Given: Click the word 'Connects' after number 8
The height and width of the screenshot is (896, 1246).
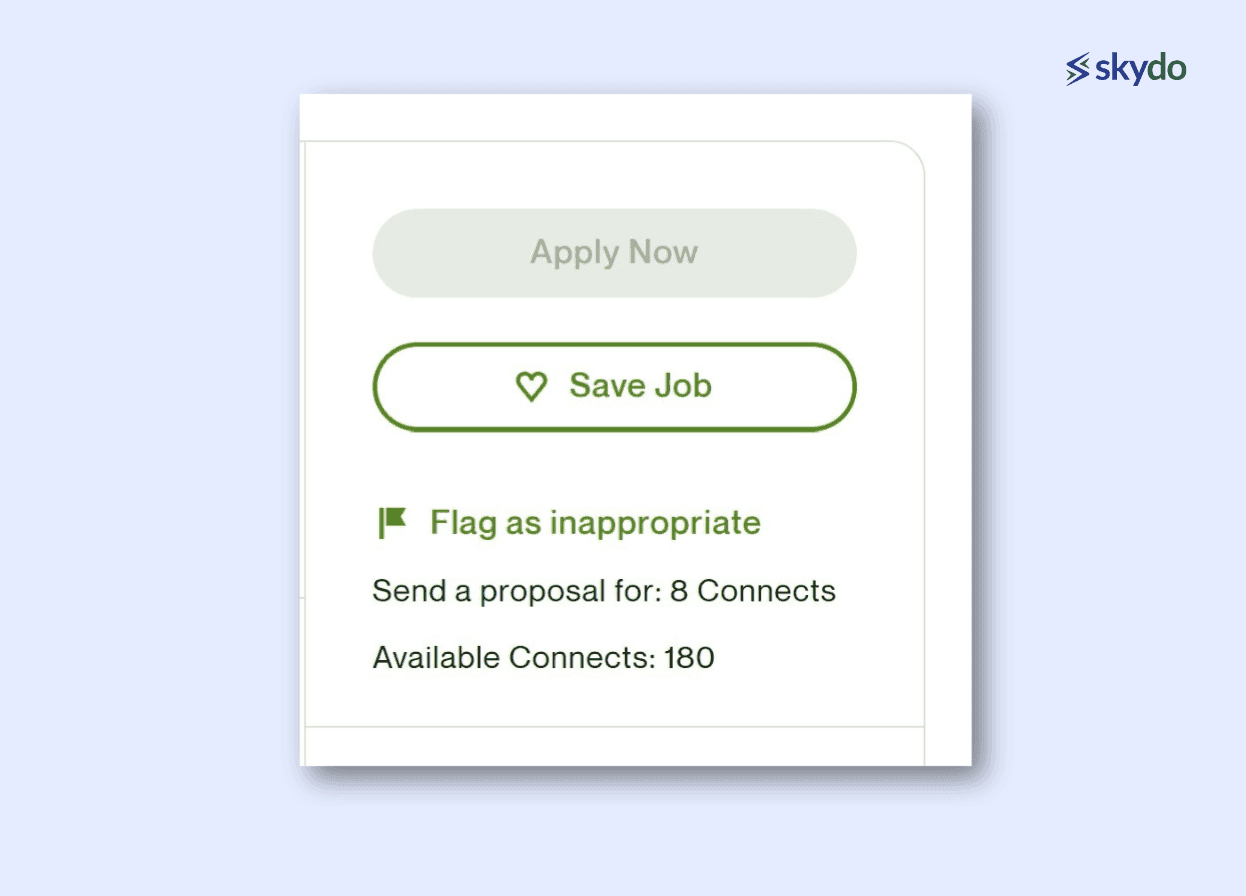Looking at the screenshot, I should (766, 591).
